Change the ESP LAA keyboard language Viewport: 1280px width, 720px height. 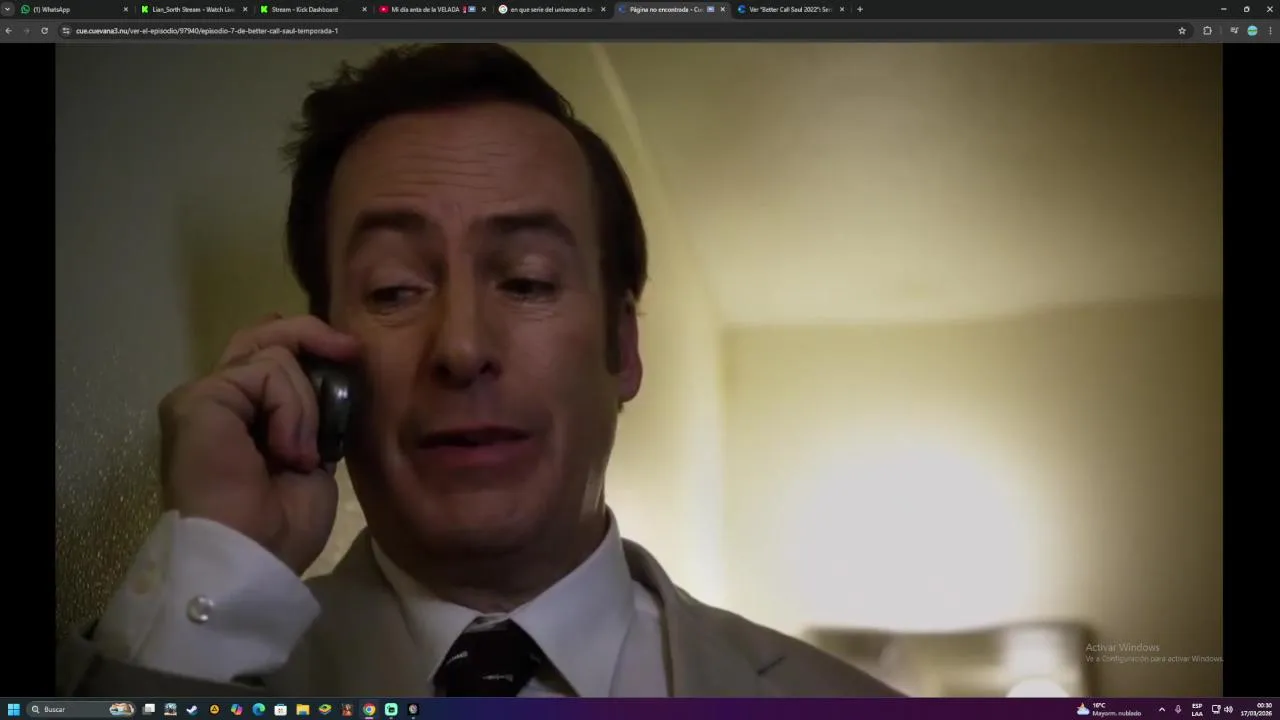(1197, 709)
